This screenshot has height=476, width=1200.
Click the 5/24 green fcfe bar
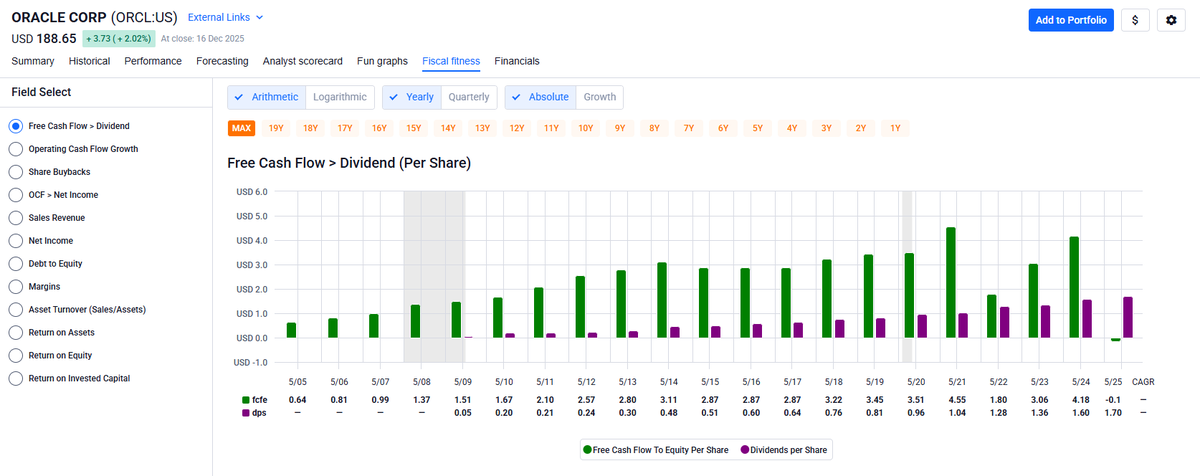[1073, 287]
